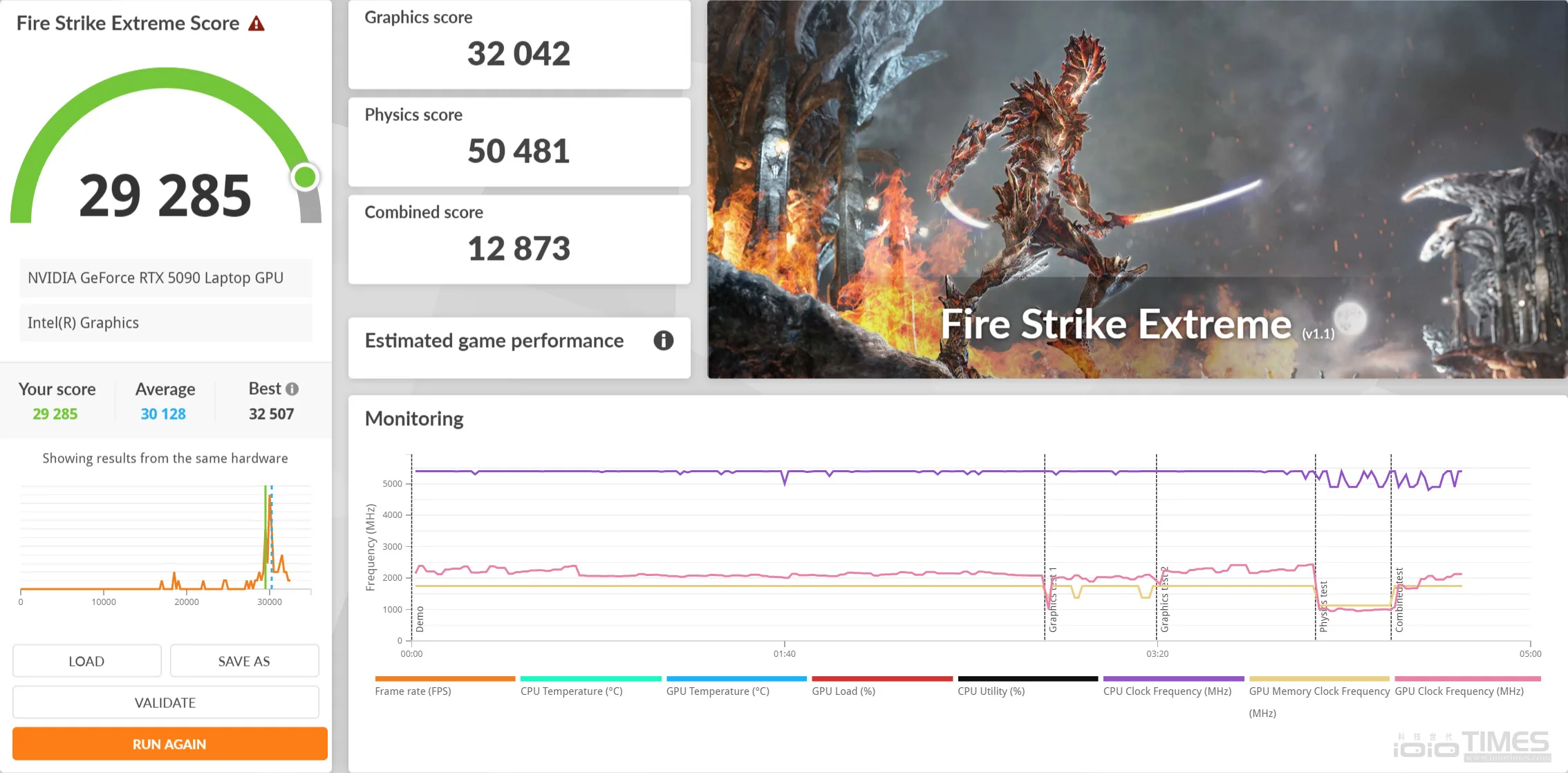Screen dimensions: 1568x773
Task: Click the Graphics test 2 chart marker
Action: (x=1164, y=599)
